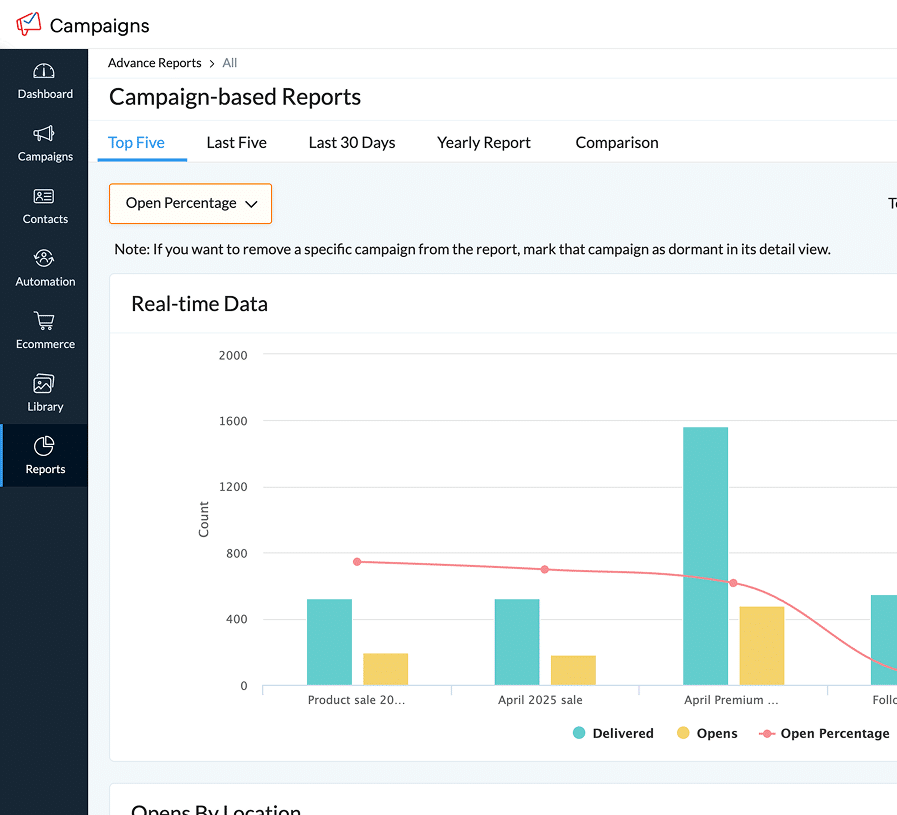
Task: Click the Product sale Open Percentage point
Action: coord(357,562)
